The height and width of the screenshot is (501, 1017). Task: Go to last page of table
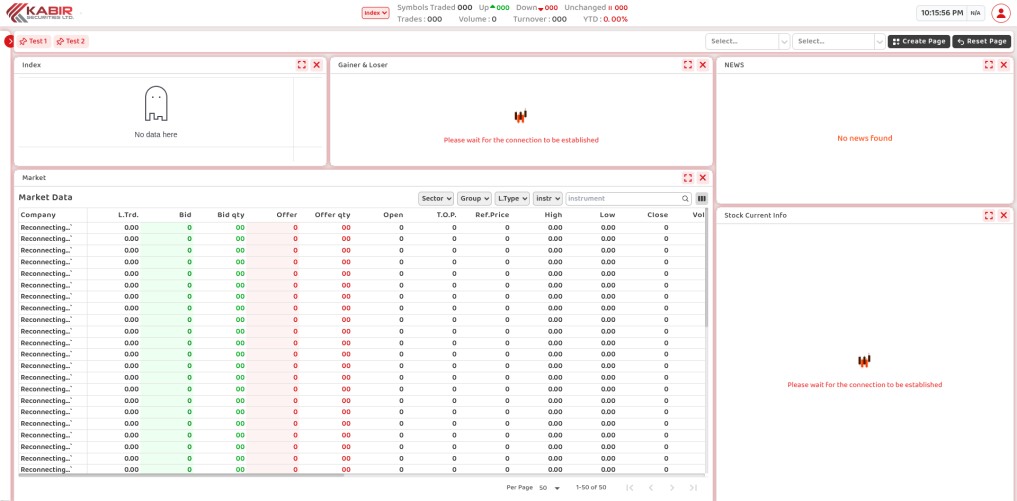pyautogui.click(x=693, y=487)
